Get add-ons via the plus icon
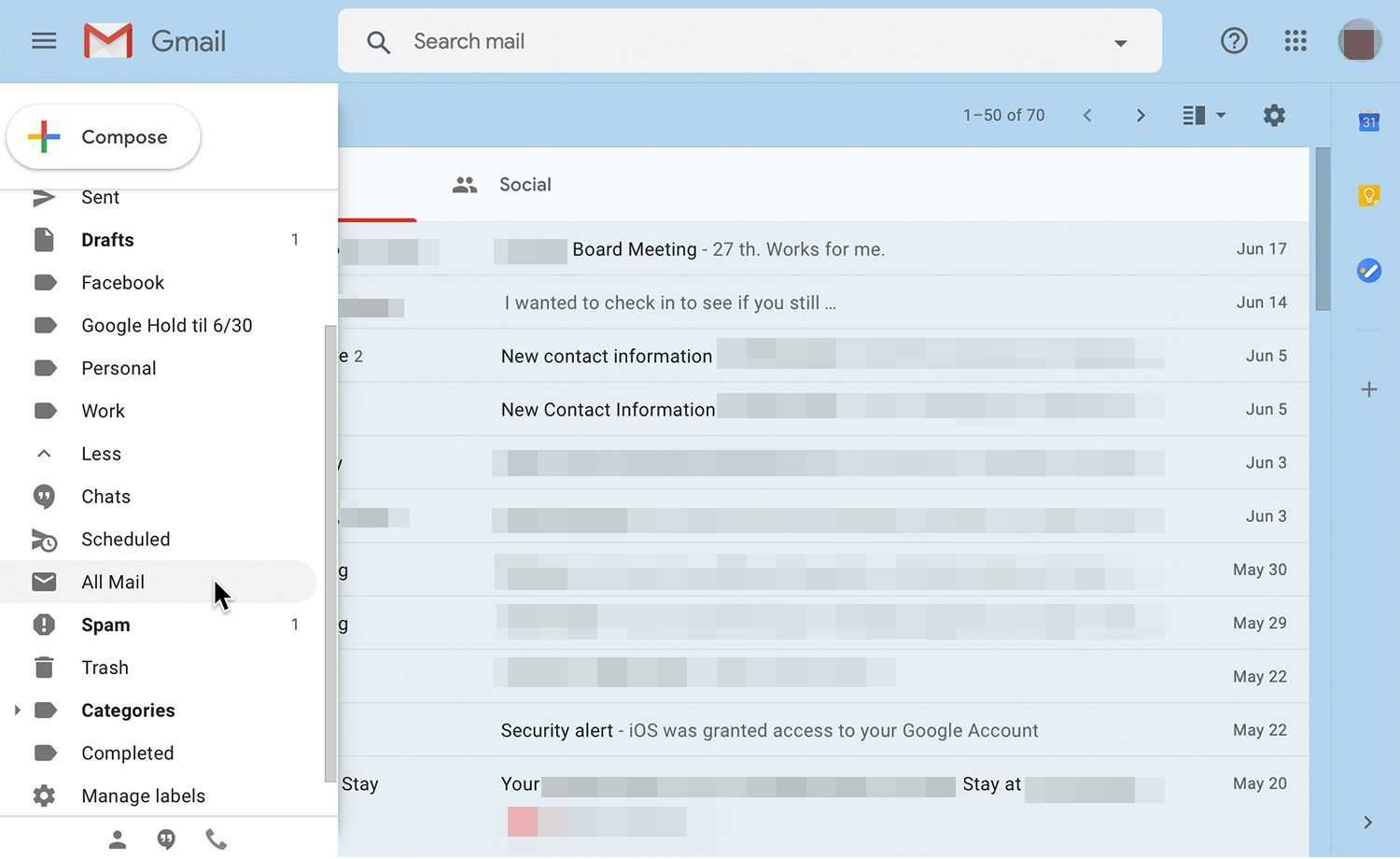The height and width of the screenshot is (859, 1400). 1368,389
